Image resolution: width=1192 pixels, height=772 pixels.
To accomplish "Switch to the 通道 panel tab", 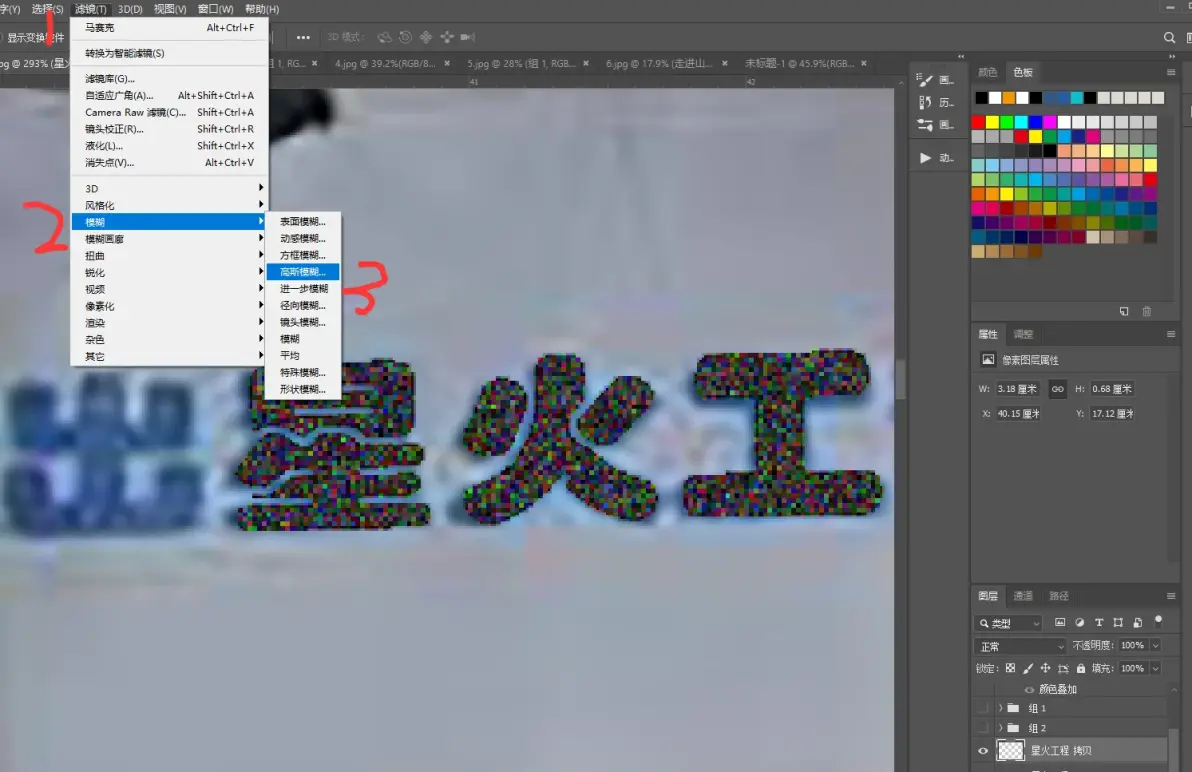I will tap(1023, 596).
